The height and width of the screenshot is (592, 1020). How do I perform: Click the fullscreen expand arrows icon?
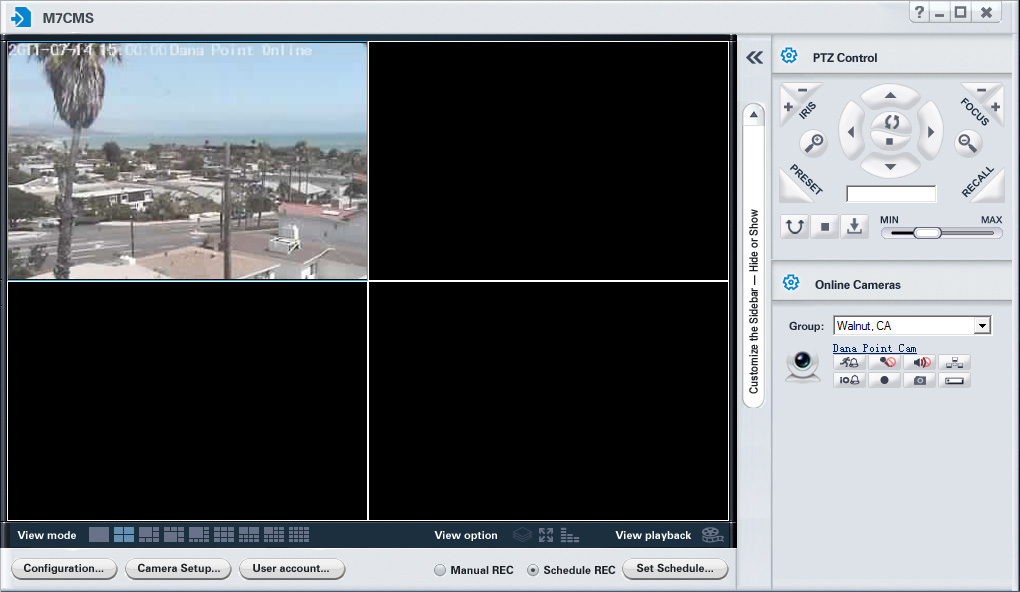click(546, 535)
